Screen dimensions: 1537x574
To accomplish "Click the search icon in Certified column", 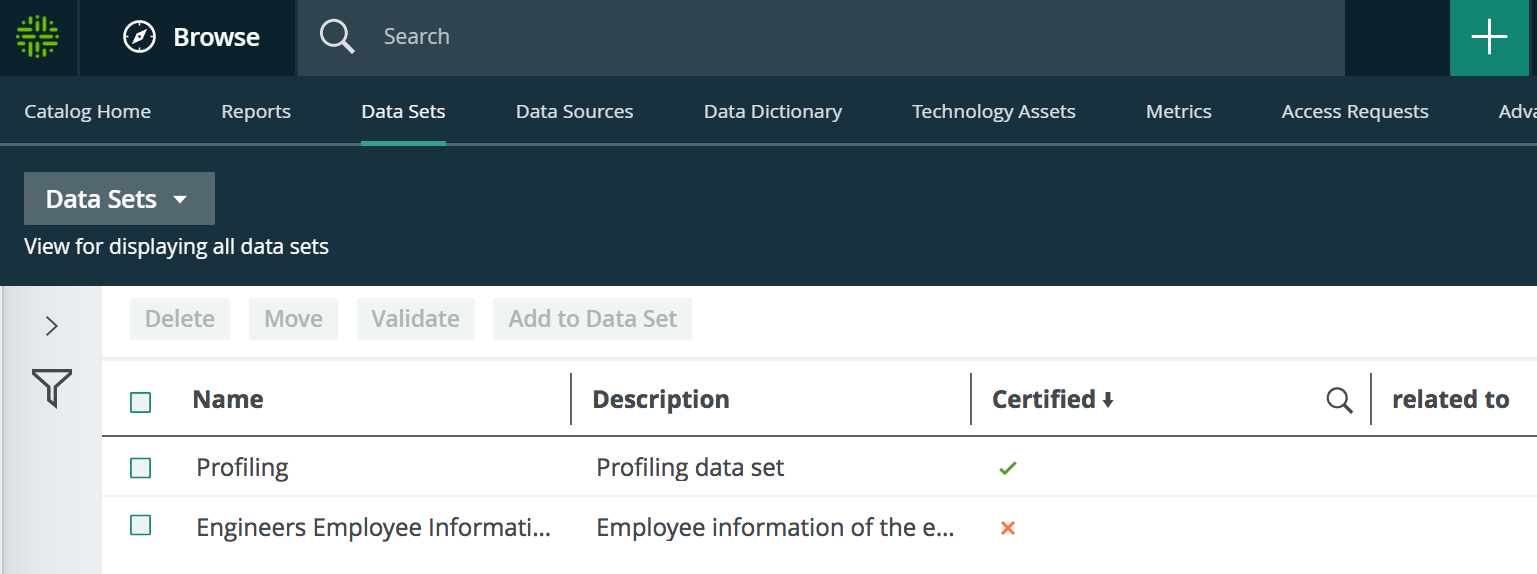I will [1339, 400].
